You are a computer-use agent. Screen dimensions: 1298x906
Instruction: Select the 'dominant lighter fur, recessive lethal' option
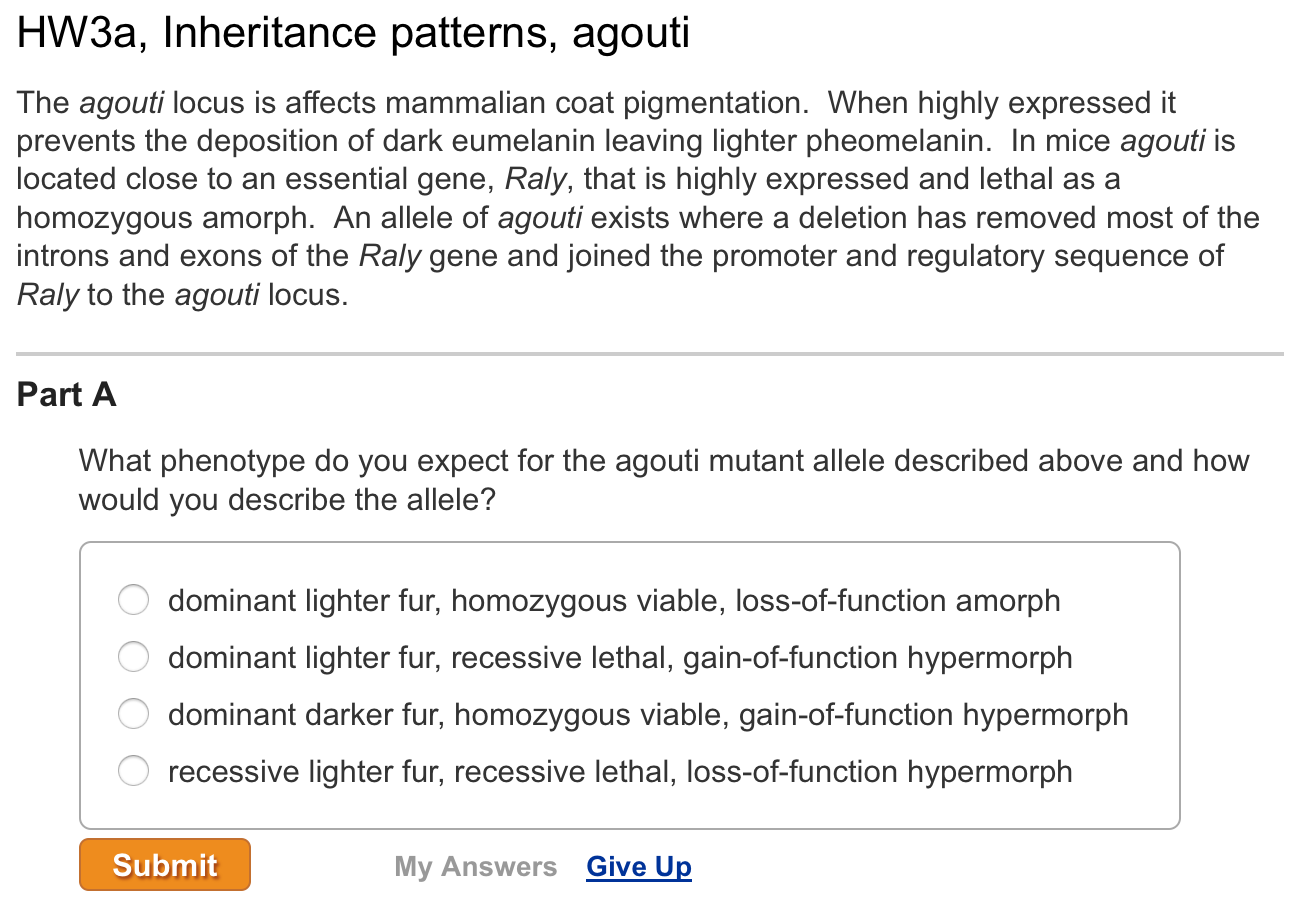point(133,657)
